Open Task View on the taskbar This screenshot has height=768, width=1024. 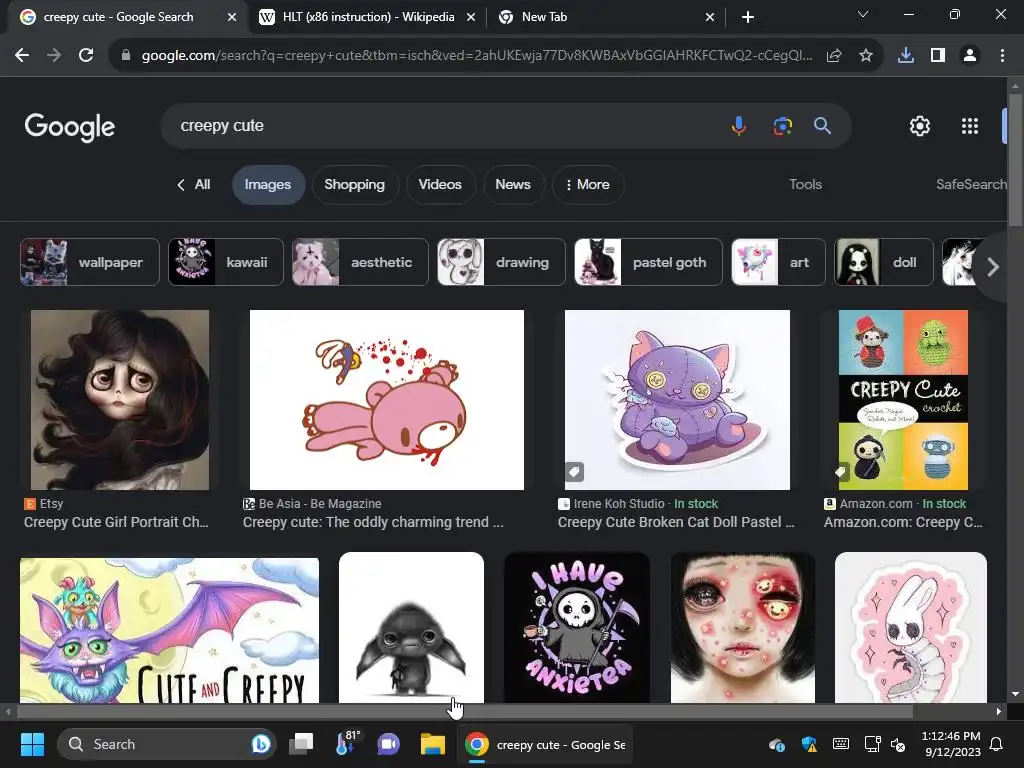301,744
